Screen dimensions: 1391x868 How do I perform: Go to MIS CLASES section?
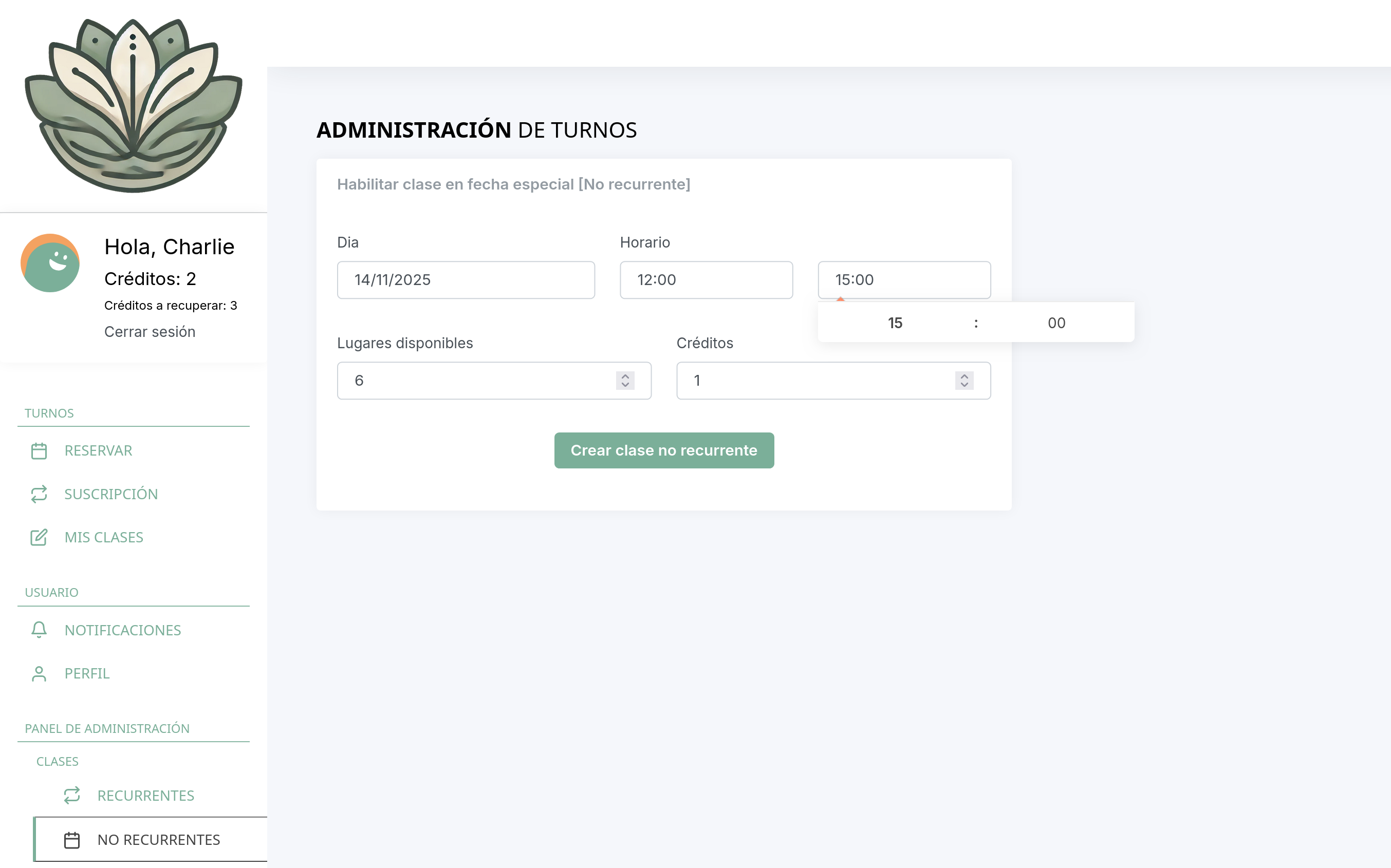click(x=103, y=537)
